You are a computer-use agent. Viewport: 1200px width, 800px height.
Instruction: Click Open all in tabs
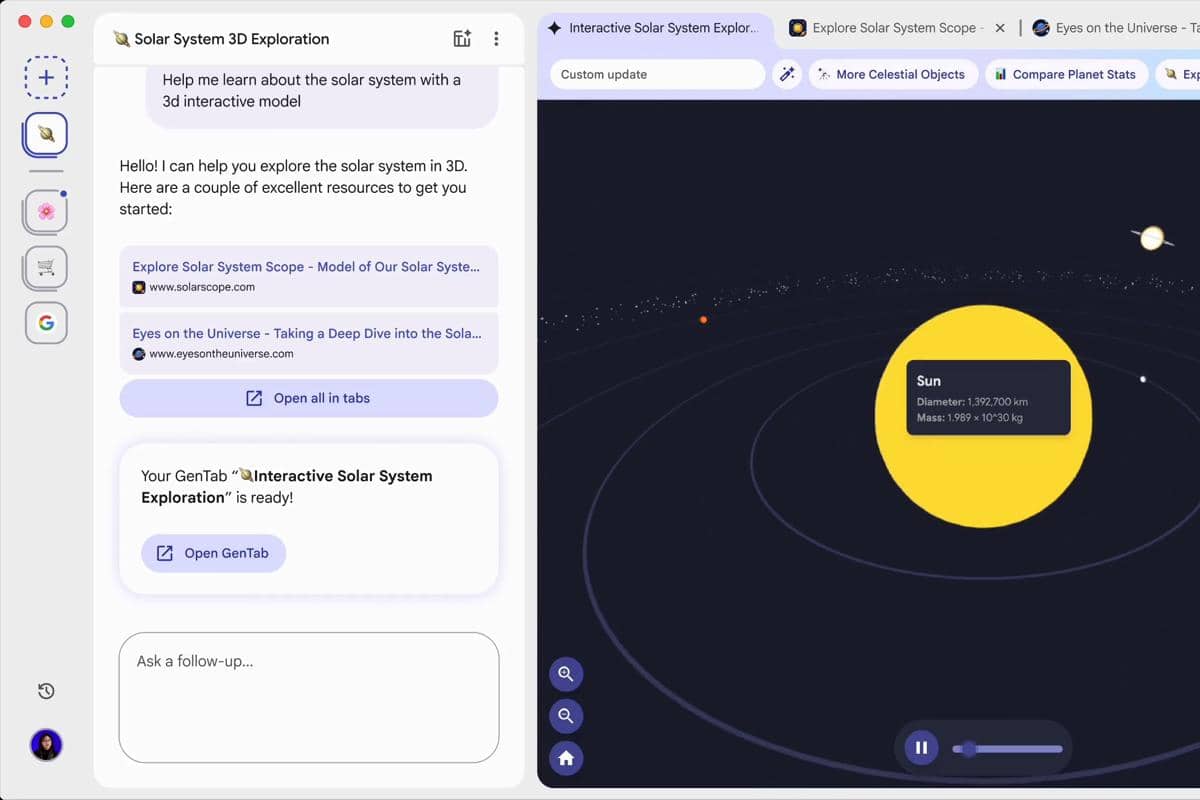tap(308, 398)
